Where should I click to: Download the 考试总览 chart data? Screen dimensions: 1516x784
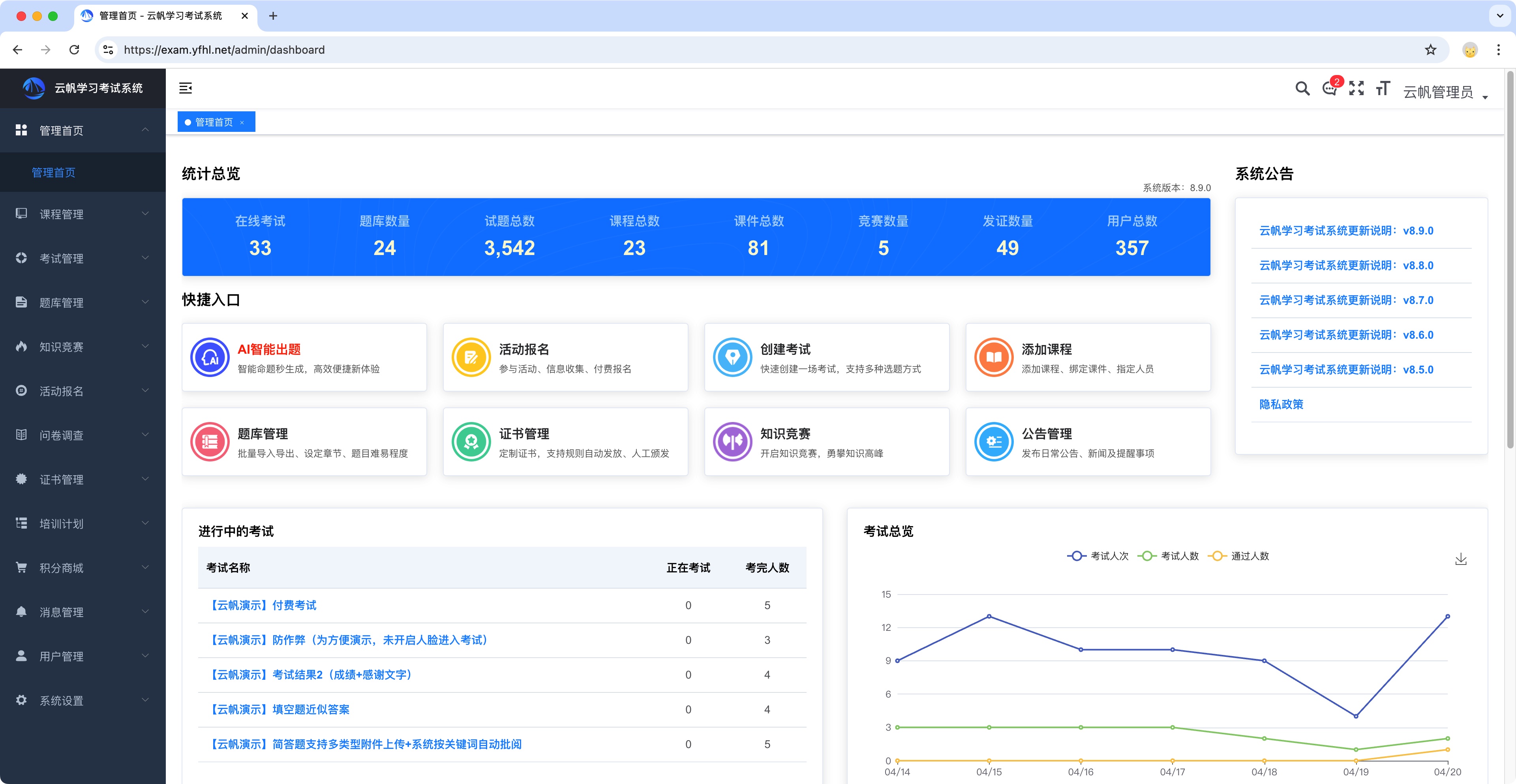coord(1461,559)
